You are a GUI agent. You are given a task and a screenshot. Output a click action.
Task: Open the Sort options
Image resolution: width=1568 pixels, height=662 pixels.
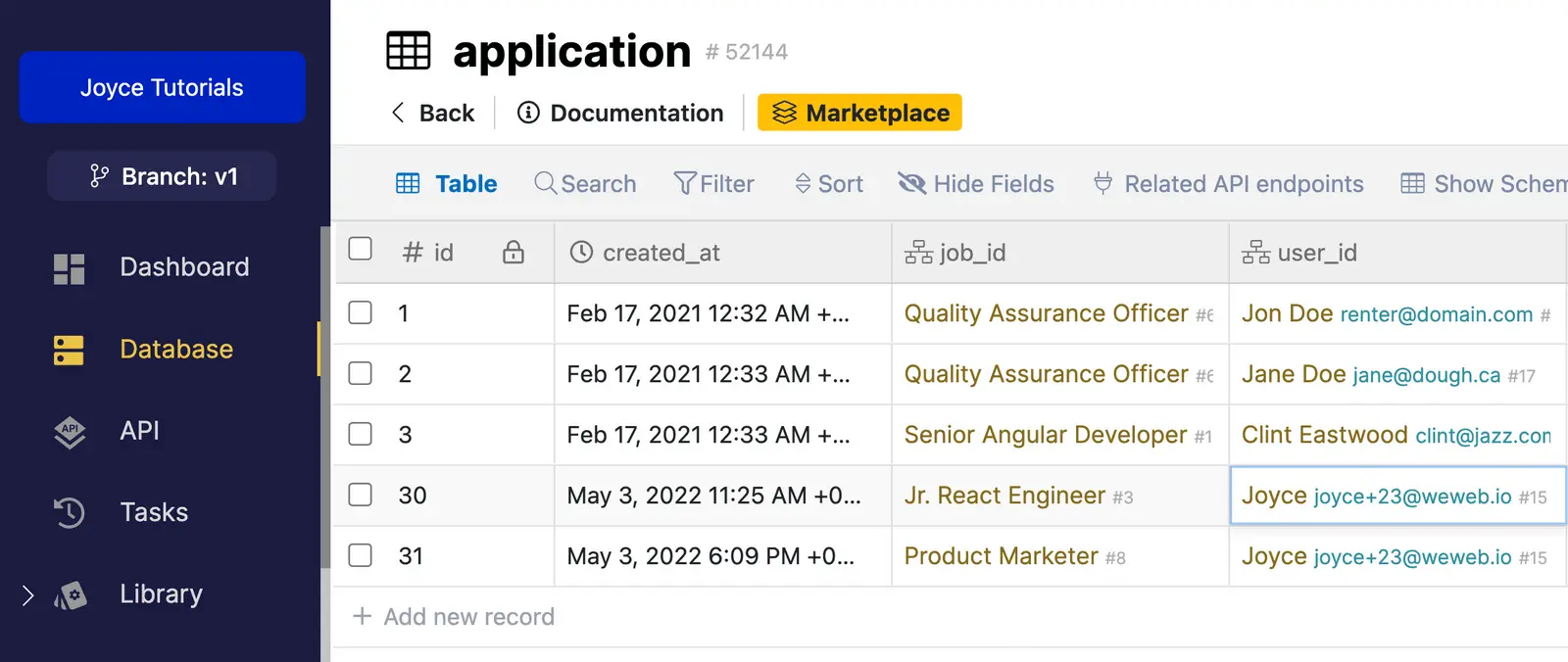[829, 184]
